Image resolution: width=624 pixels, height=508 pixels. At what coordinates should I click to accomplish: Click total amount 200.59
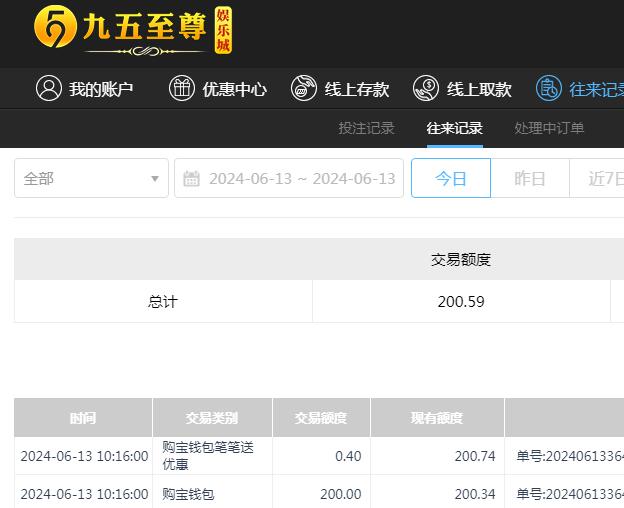pyautogui.click(x=461, y=302)
